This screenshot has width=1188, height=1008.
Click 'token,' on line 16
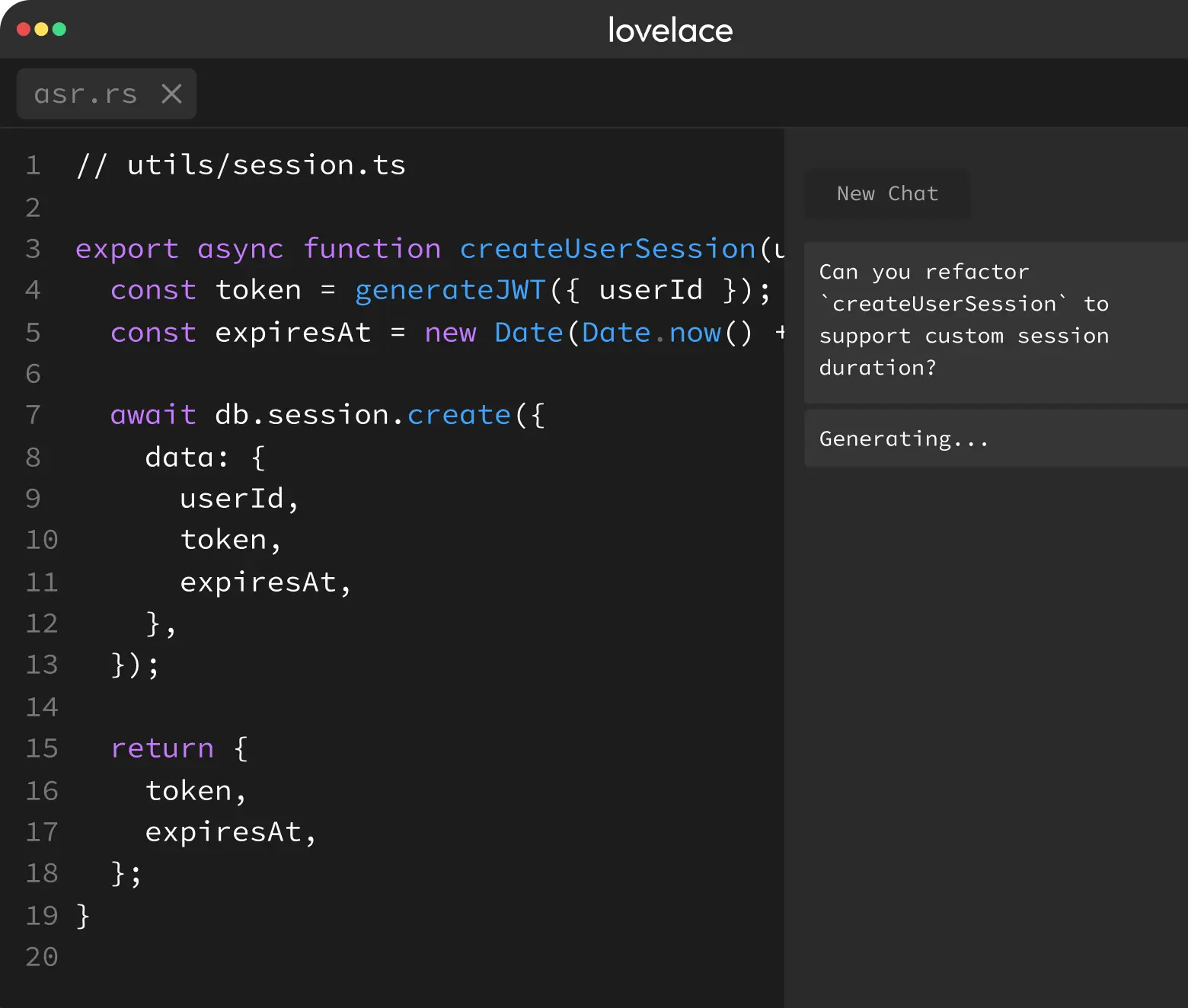pyautogui.click(x=196, y=791)
